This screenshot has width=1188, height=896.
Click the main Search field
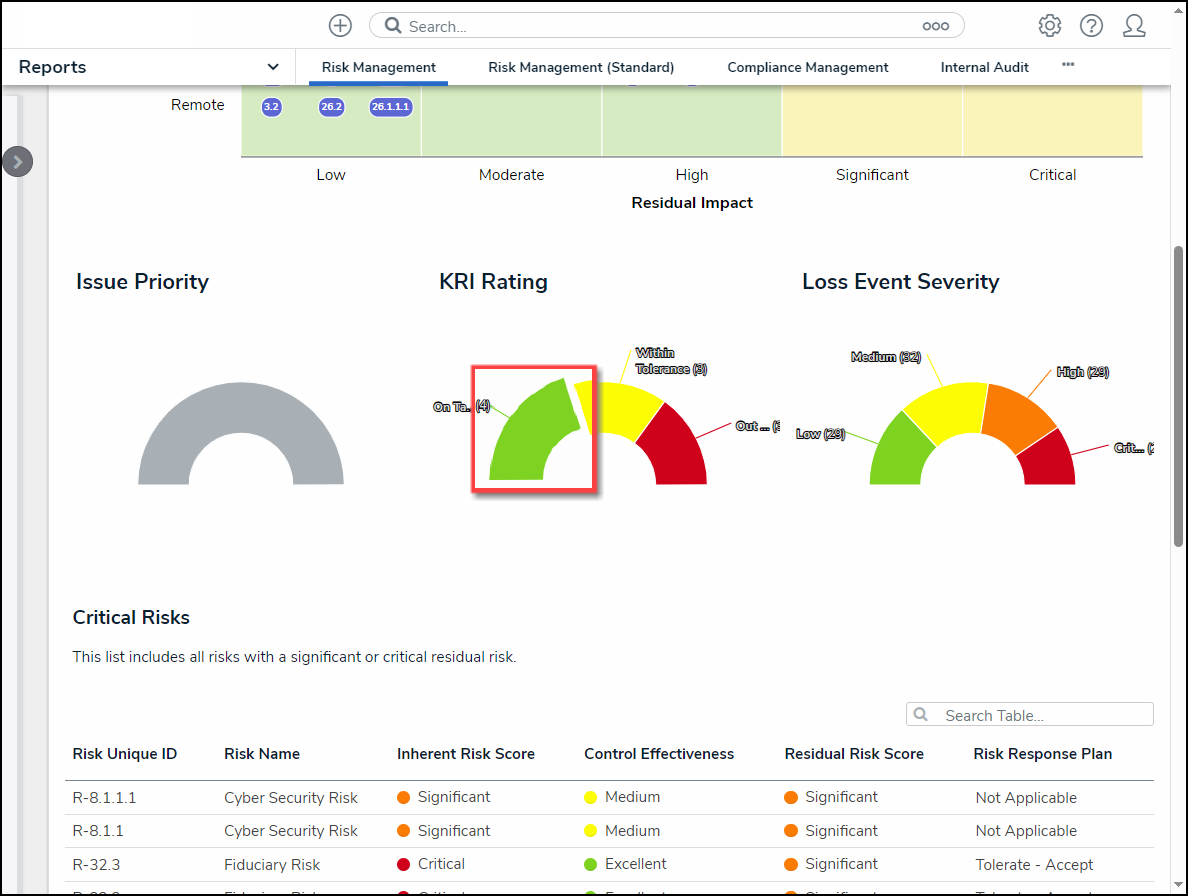[x=660, y=26]
